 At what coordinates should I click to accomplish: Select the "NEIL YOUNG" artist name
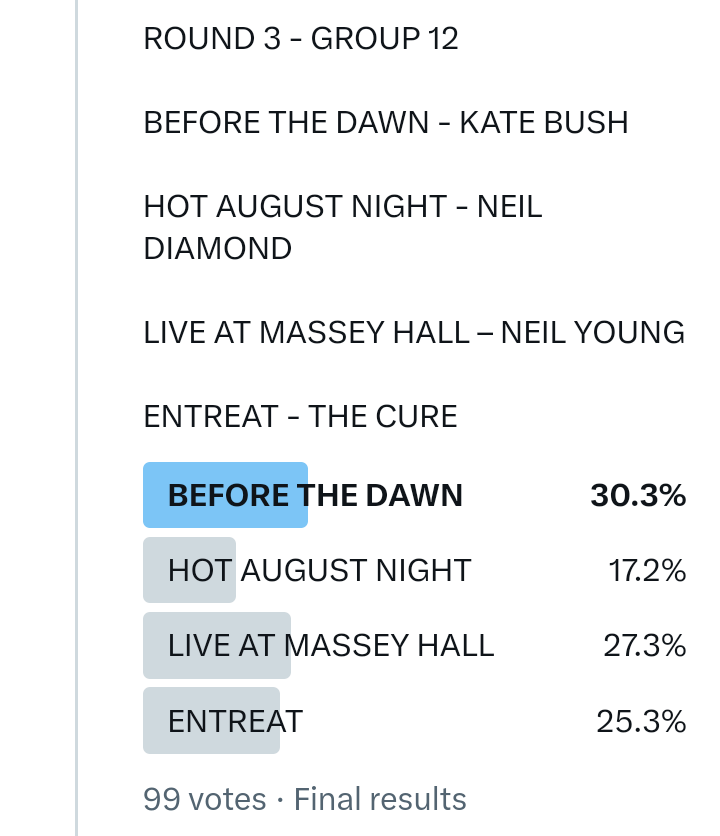592,332
